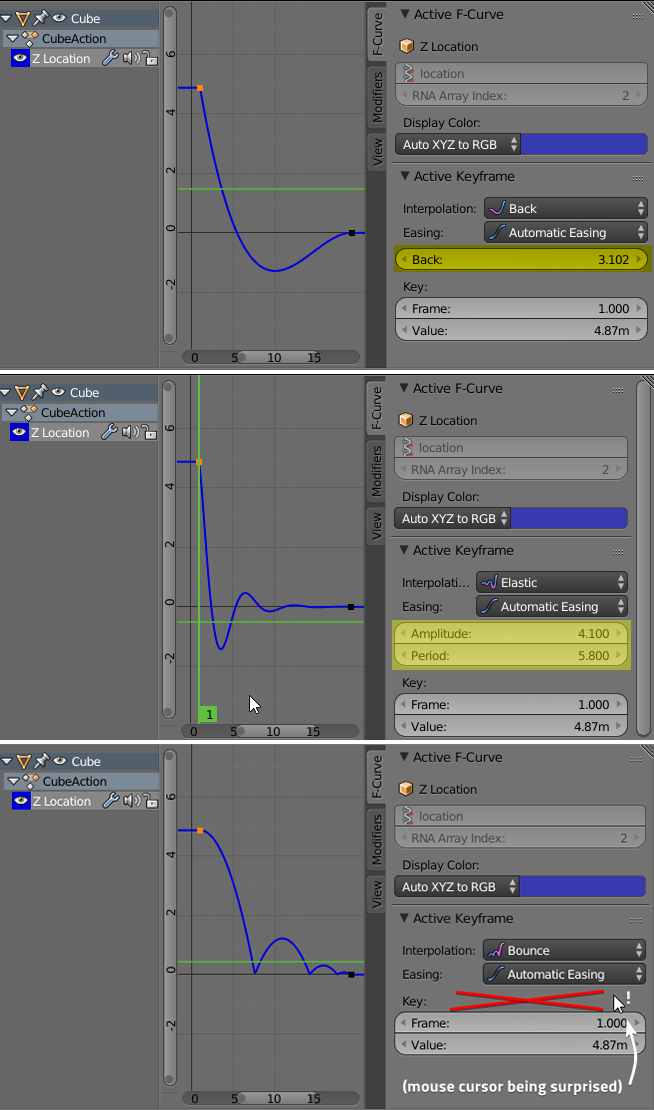
Task: Click the Cube object icon in the Back screenshot
Action: pyautogui.click(x=23, y=18)
